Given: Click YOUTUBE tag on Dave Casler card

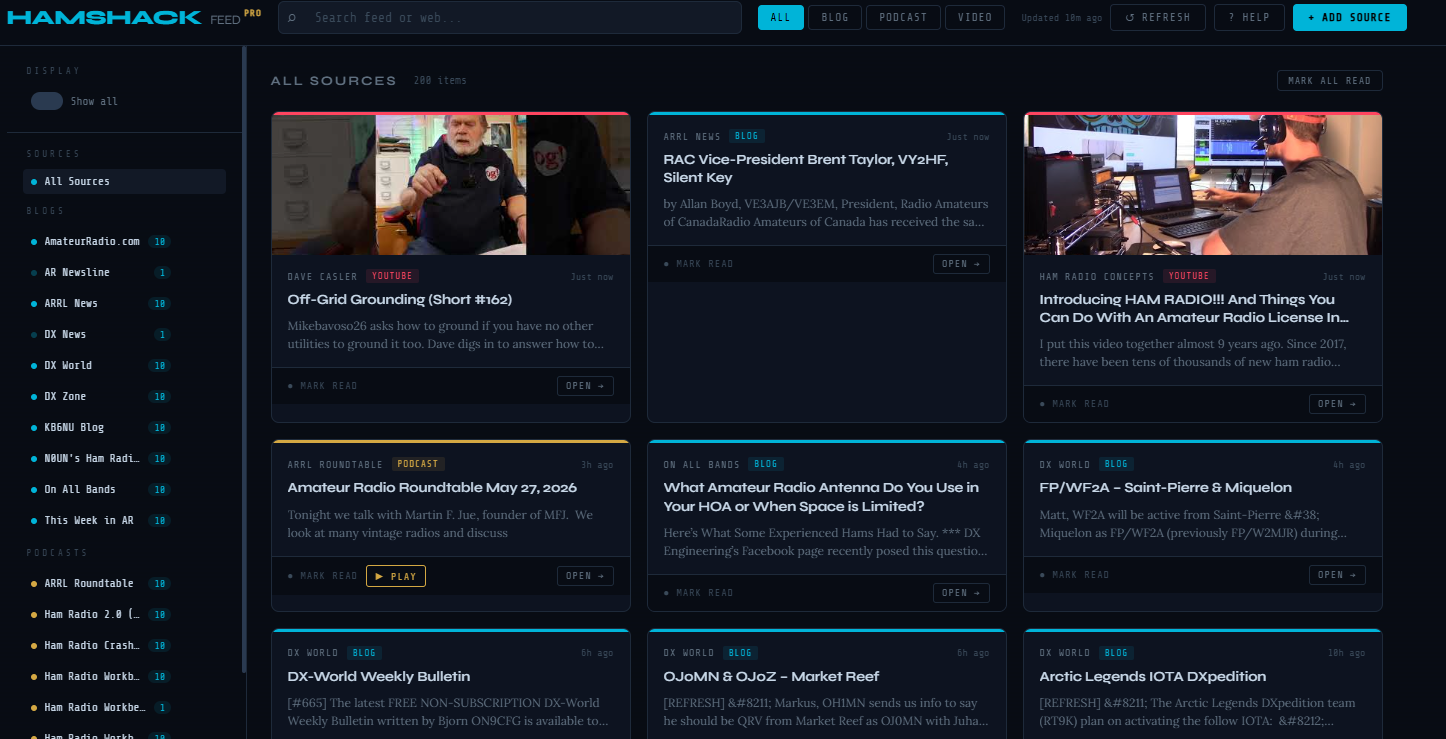Looking at the screenshot, I should tap(392, 276).
